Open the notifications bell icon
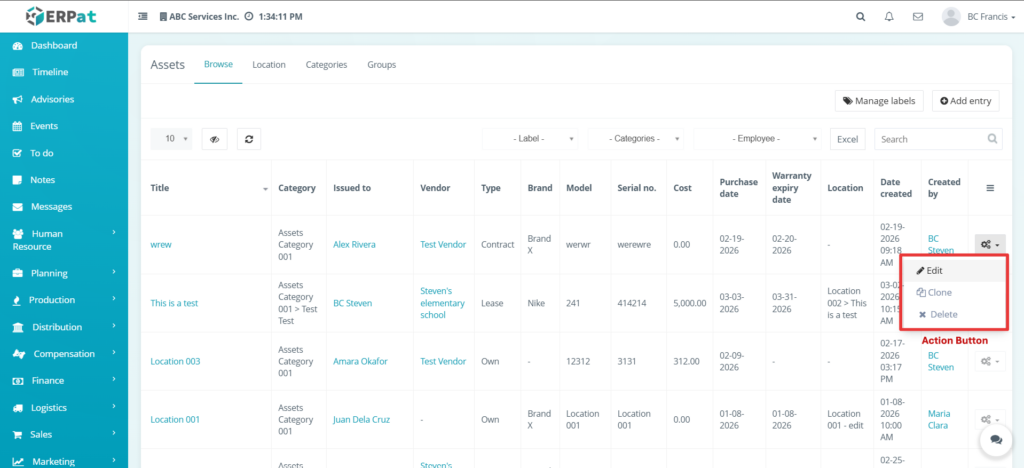 889,17
